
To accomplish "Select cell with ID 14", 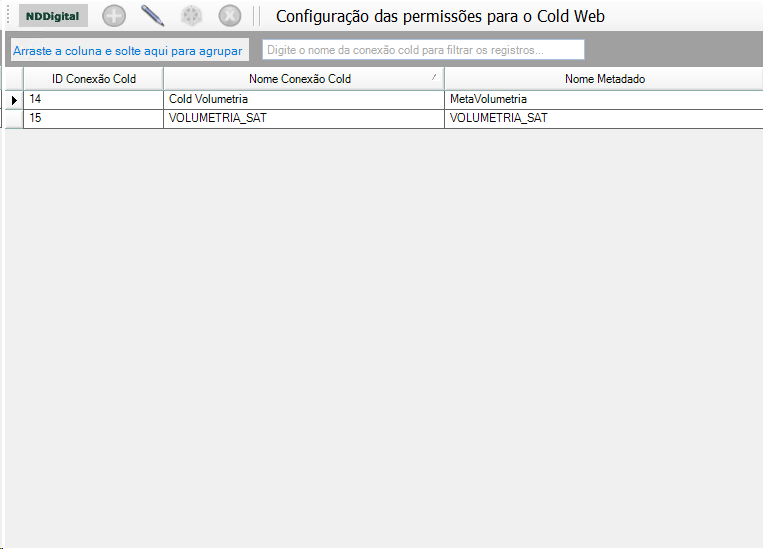I will [93, 100].
